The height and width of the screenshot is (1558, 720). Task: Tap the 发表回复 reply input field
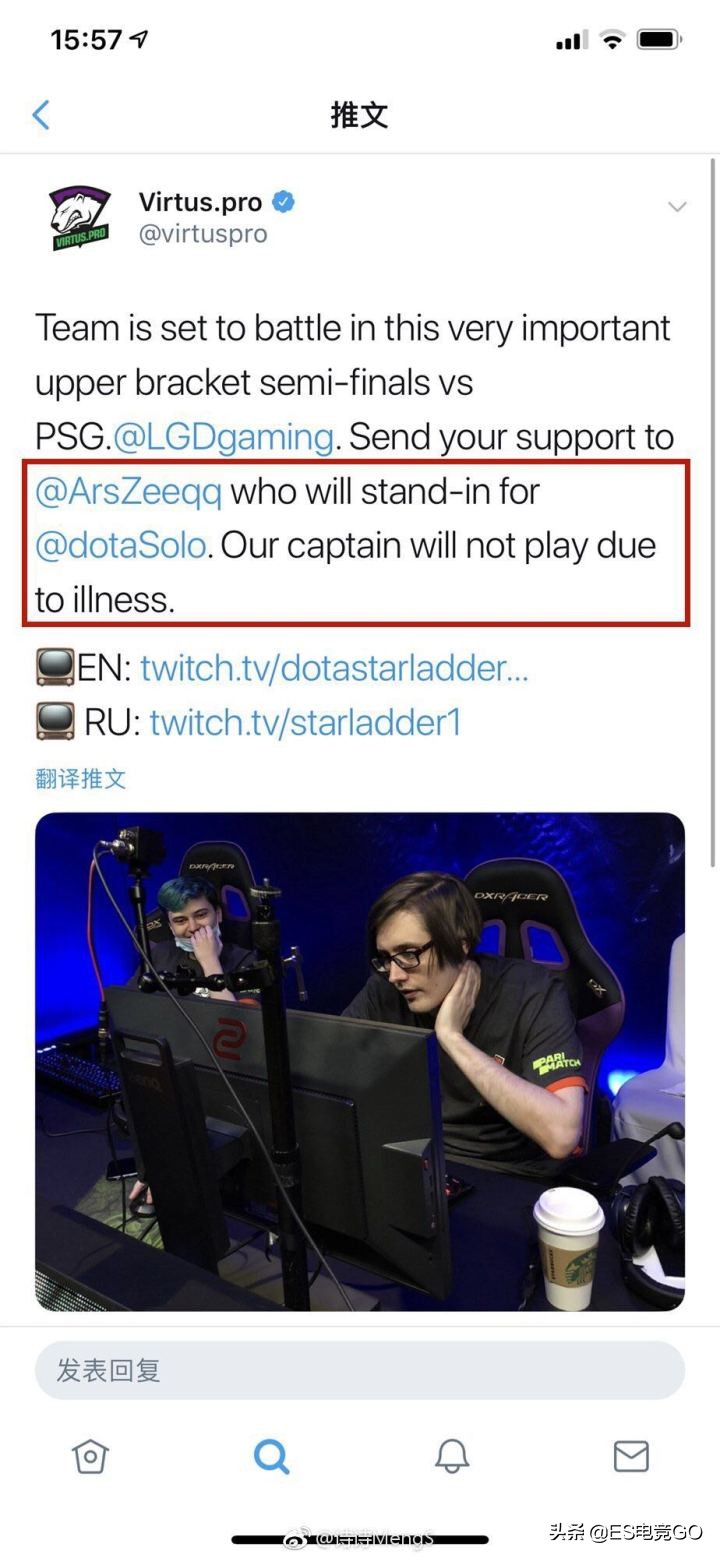point(360,1370)
